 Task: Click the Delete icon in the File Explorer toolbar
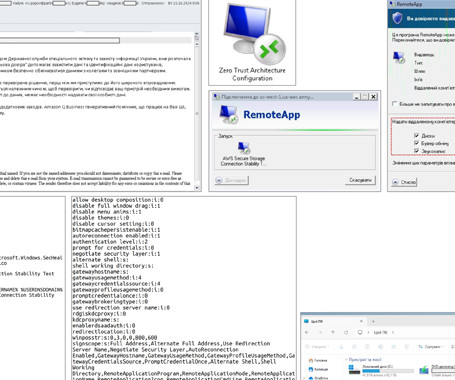[x=407, y=347]
